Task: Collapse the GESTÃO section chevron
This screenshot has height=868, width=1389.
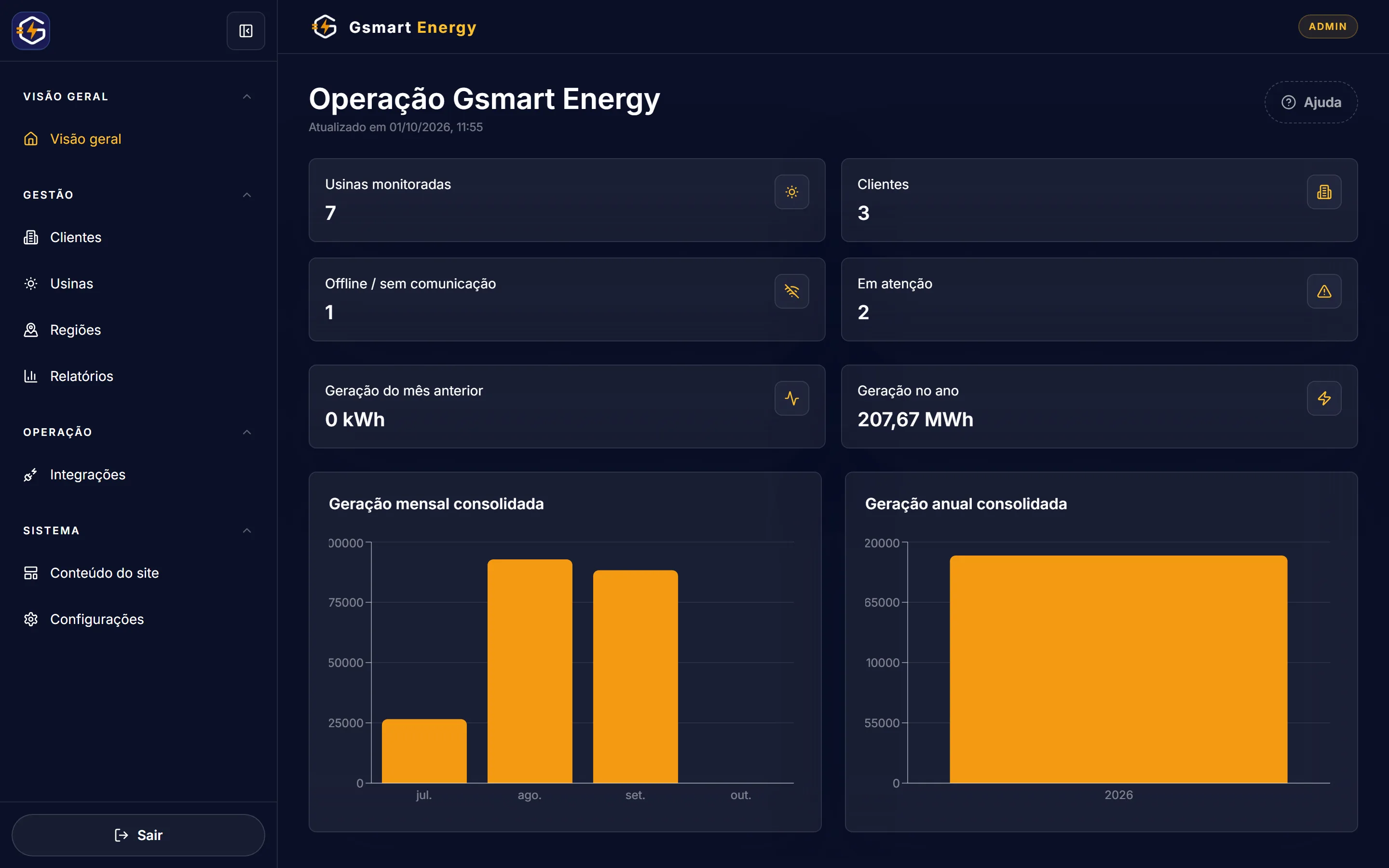Action: pyautogui.click(x=247, y=195)
